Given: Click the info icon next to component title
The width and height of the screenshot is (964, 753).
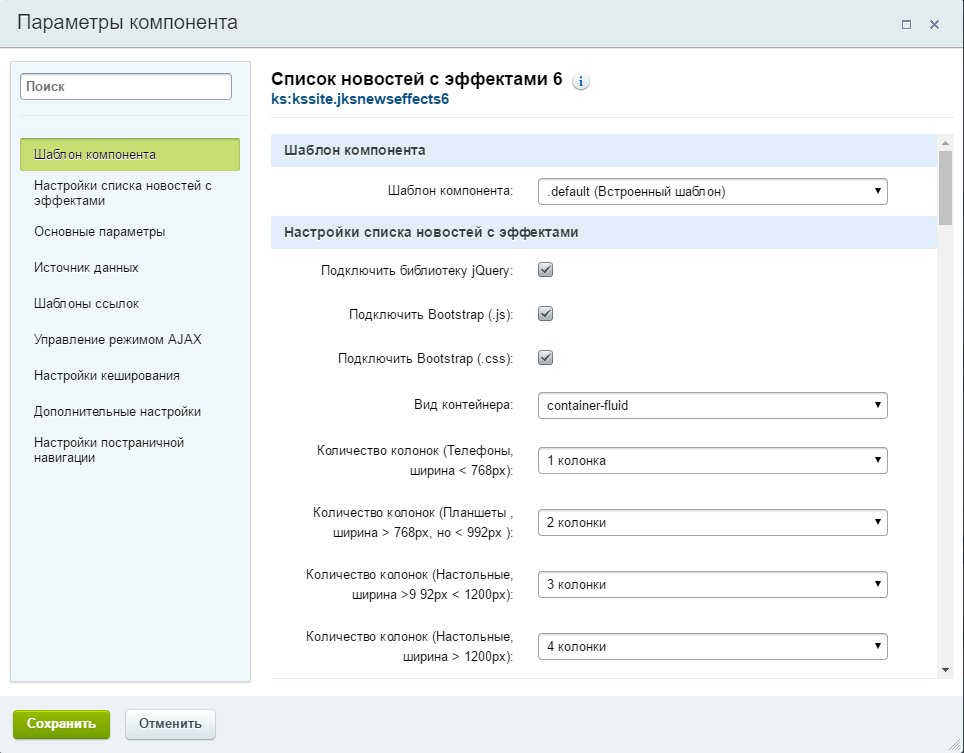Looking at the screenshot, I should (x=580, y=81).
